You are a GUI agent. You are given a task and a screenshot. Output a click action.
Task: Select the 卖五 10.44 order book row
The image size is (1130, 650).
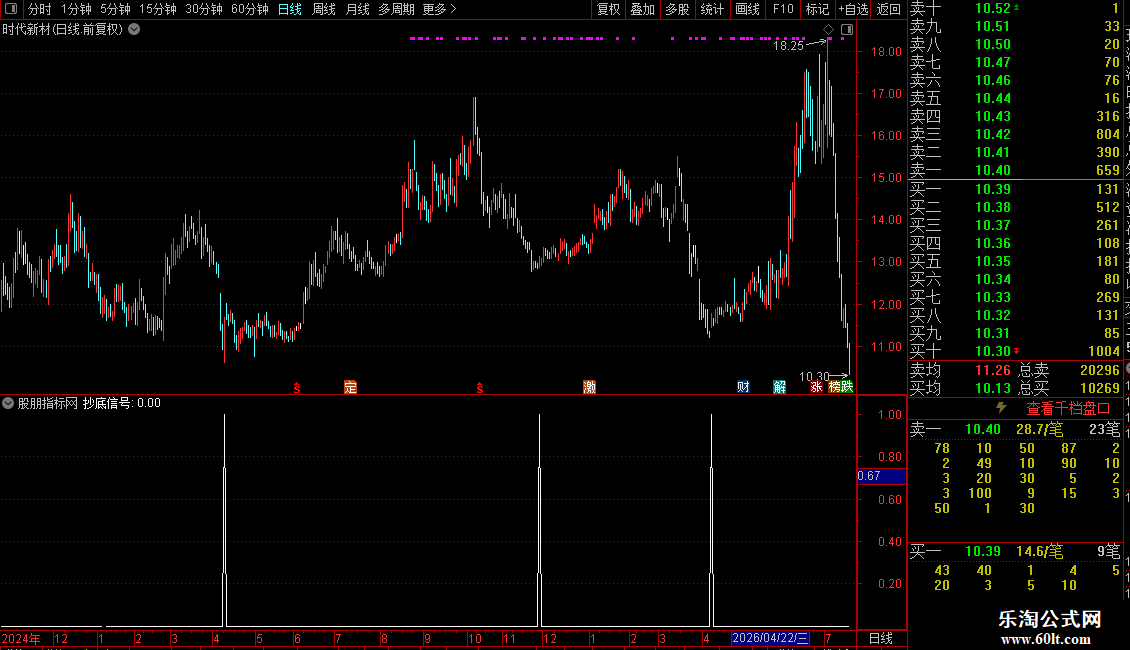1015,99
